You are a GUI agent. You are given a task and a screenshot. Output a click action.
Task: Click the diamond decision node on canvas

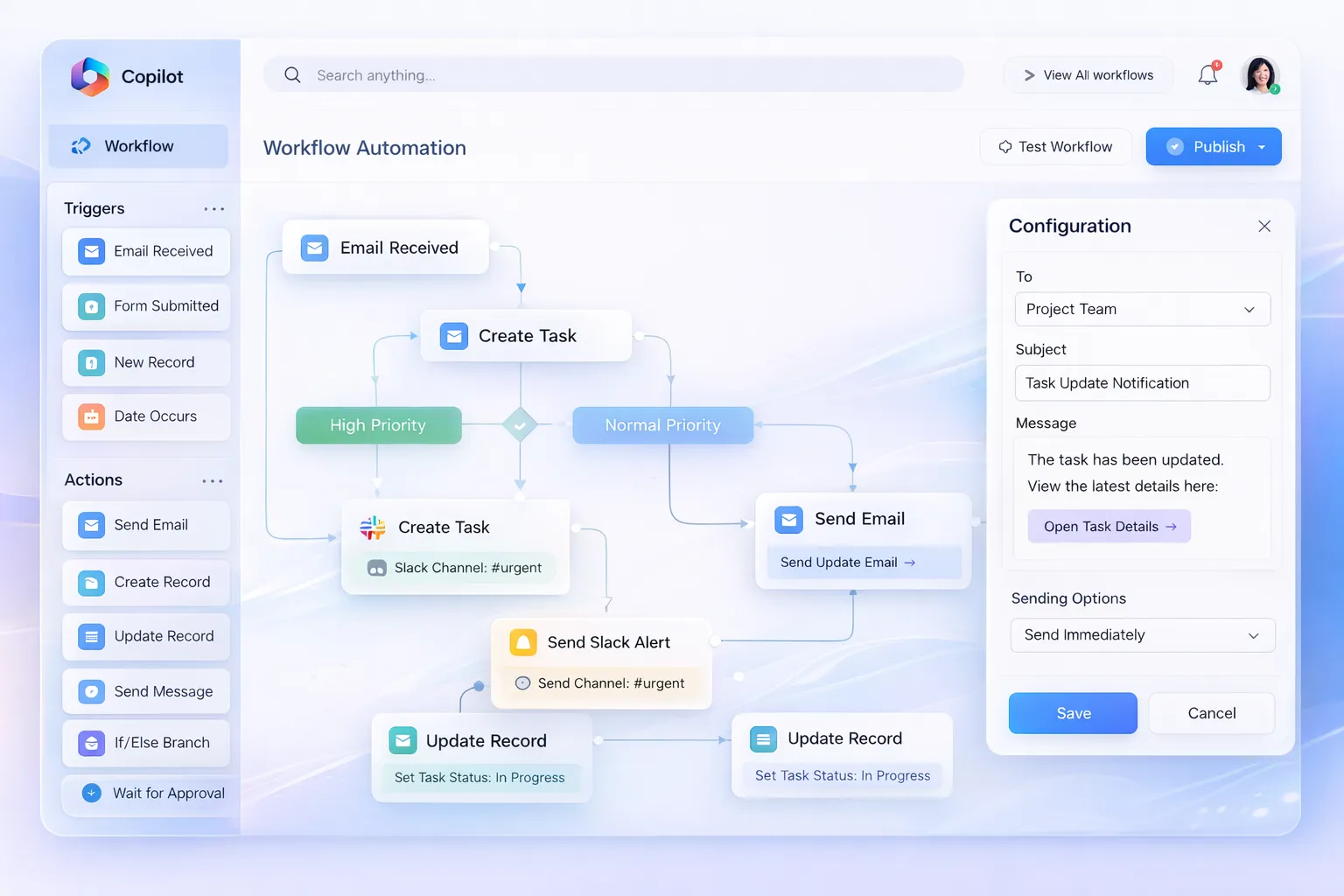(521, 425)
